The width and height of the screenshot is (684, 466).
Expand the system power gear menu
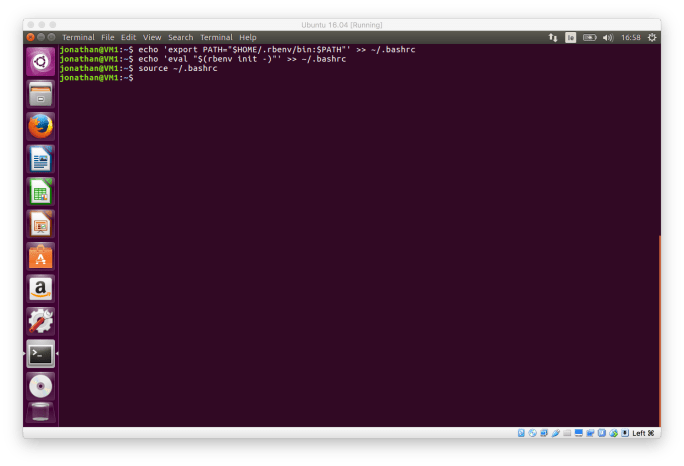pos(652,37)
